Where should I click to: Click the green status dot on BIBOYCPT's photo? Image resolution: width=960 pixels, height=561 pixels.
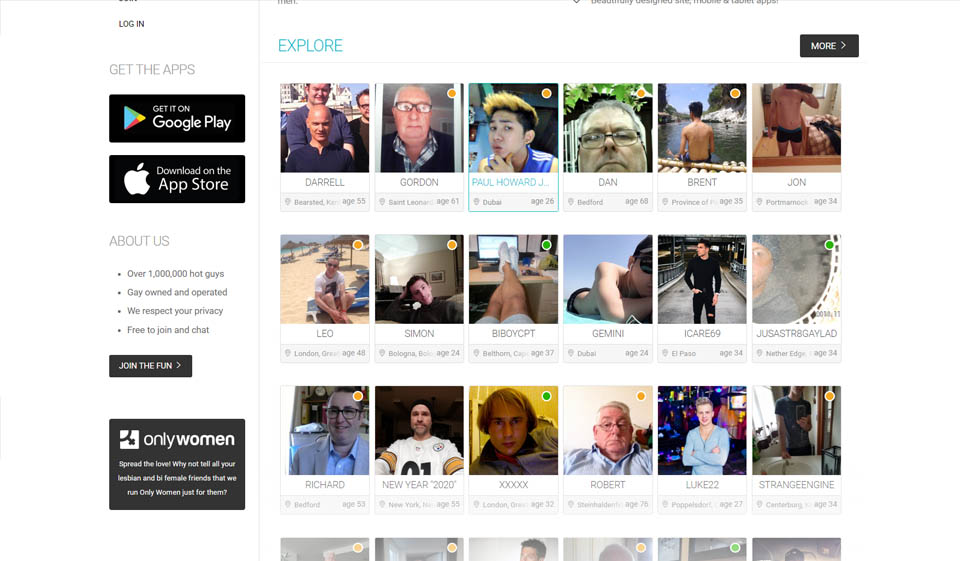point(546,245)
